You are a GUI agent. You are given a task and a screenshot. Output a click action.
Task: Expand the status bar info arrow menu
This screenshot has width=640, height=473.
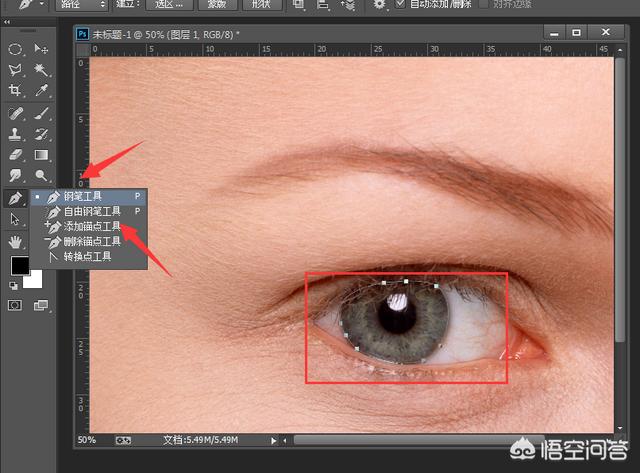[x=273, y=439]
